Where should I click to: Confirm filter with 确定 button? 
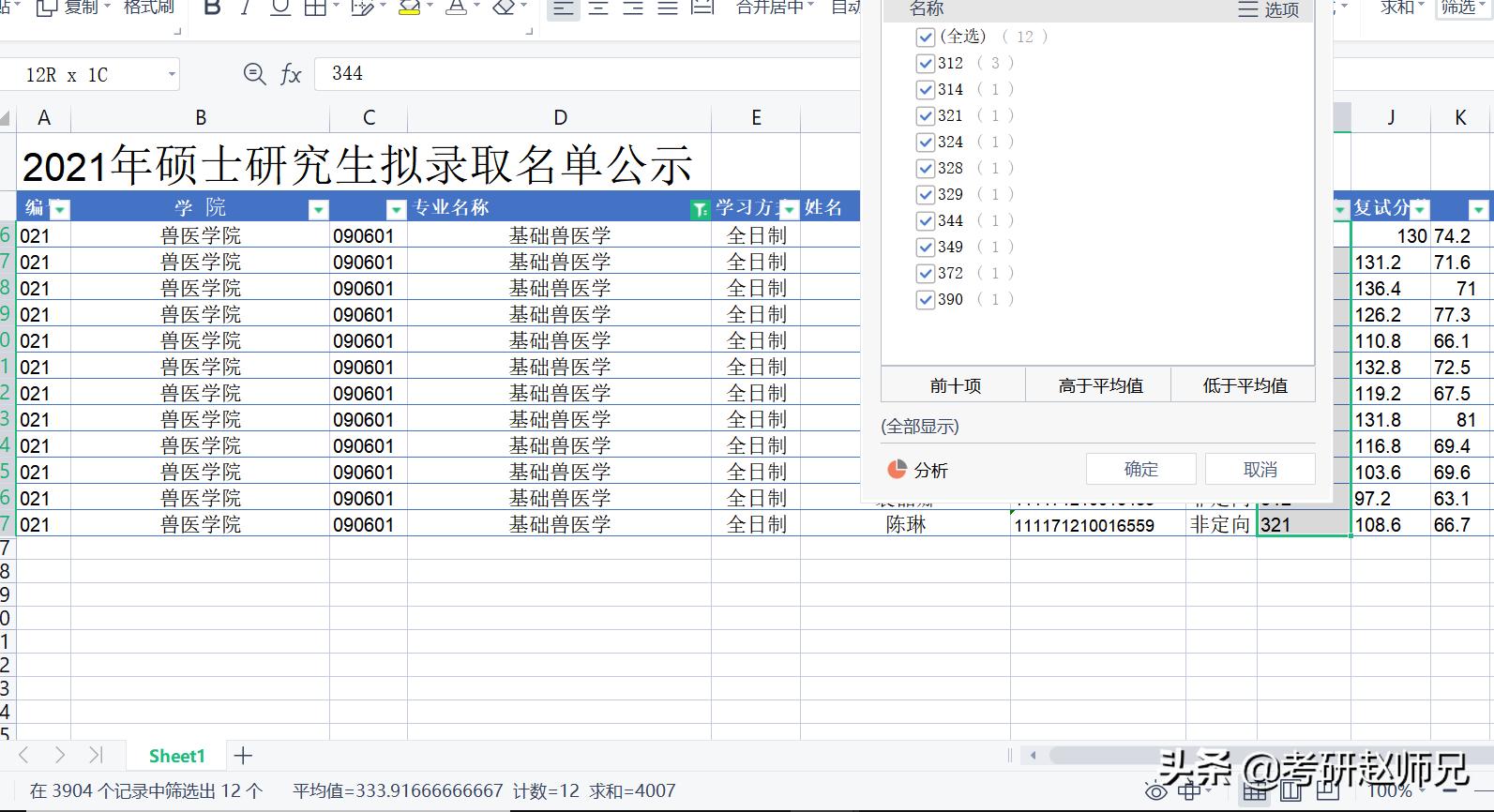[x=1141, y=469]
